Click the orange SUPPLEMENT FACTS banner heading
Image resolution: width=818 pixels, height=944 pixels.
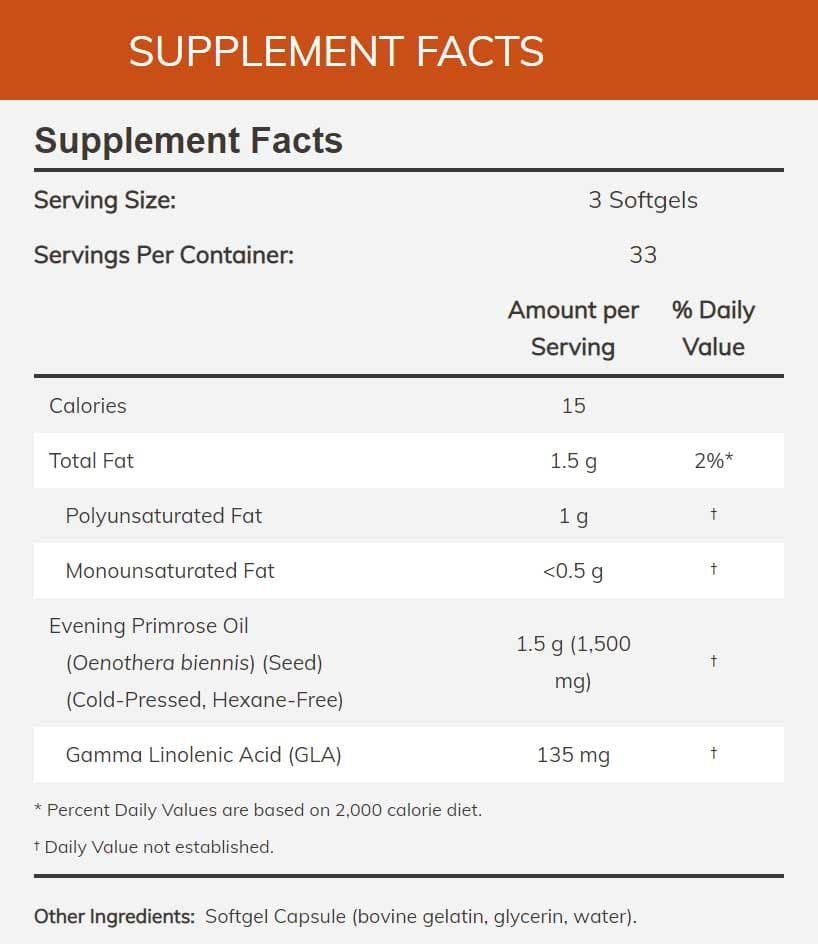pos(336,51)
